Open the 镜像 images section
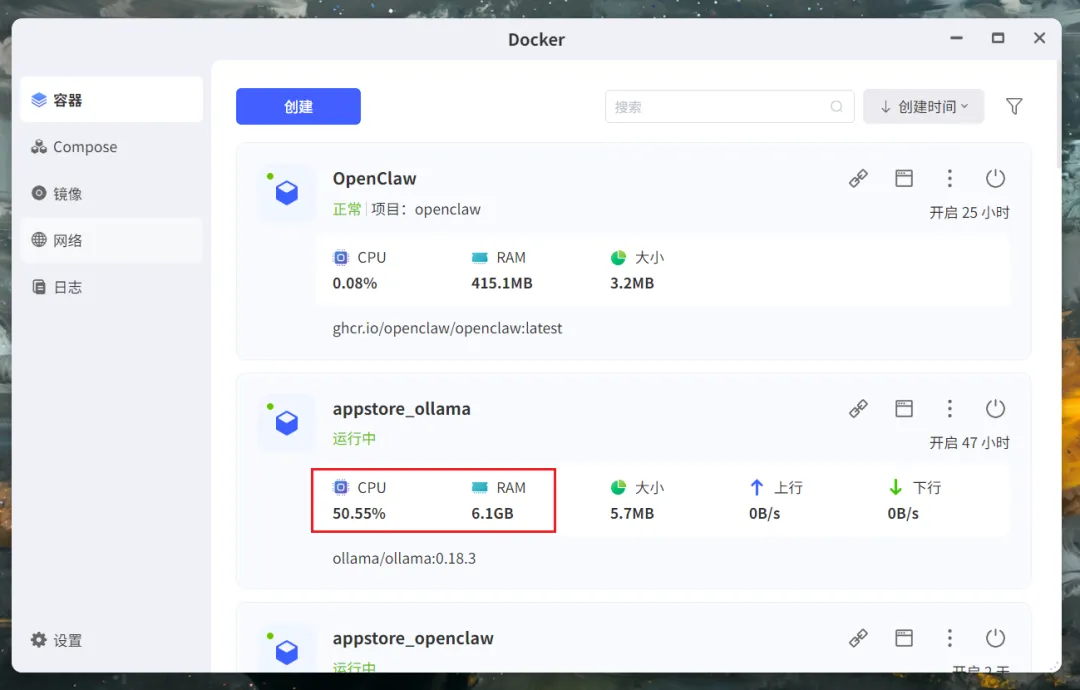 coord(112,194)
